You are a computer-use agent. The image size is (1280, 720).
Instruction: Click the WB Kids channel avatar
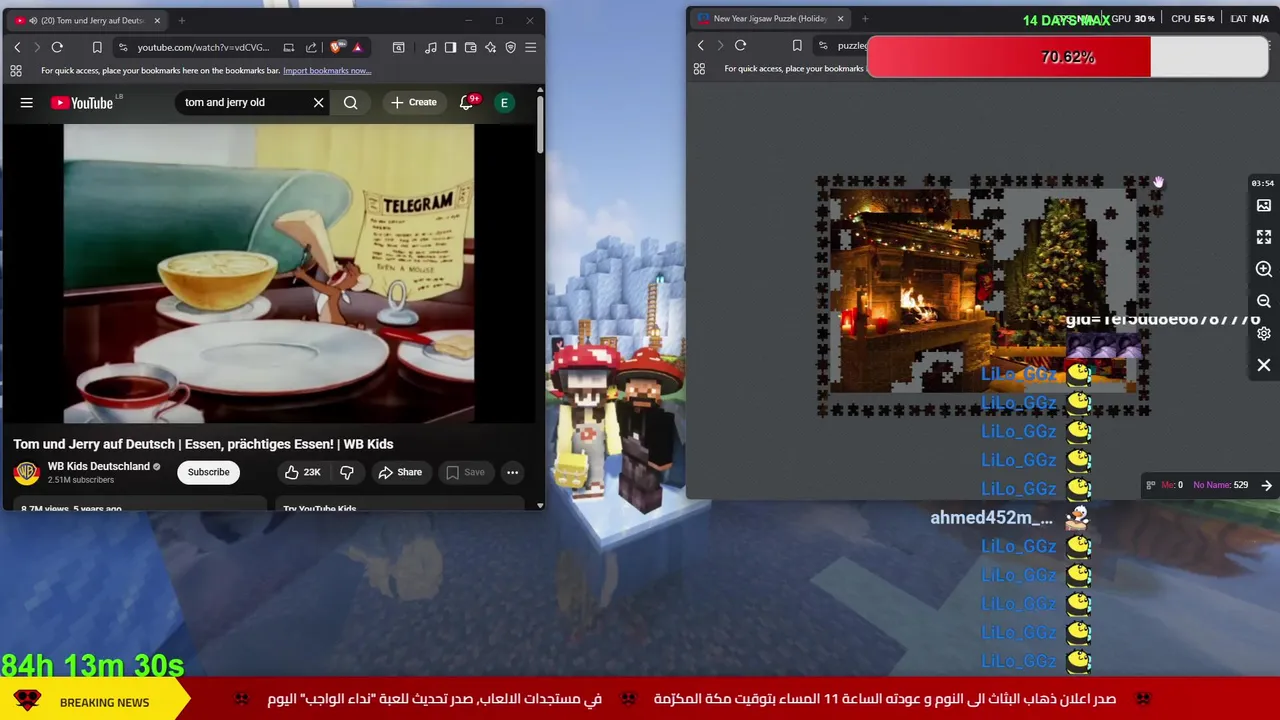point(27,472)
